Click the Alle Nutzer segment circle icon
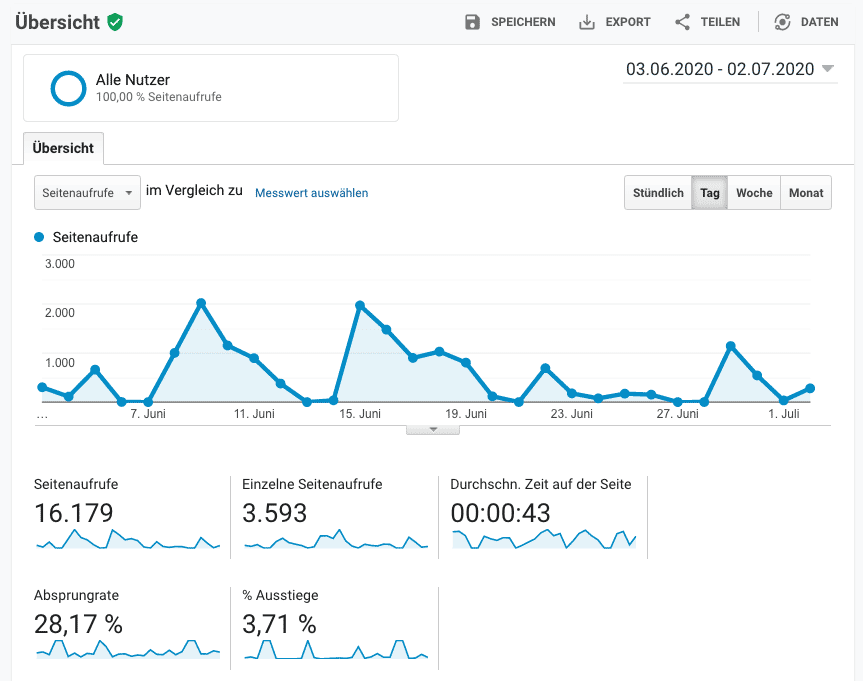The height and width of the screenshot is (681, 863). [x=69, y=88]
